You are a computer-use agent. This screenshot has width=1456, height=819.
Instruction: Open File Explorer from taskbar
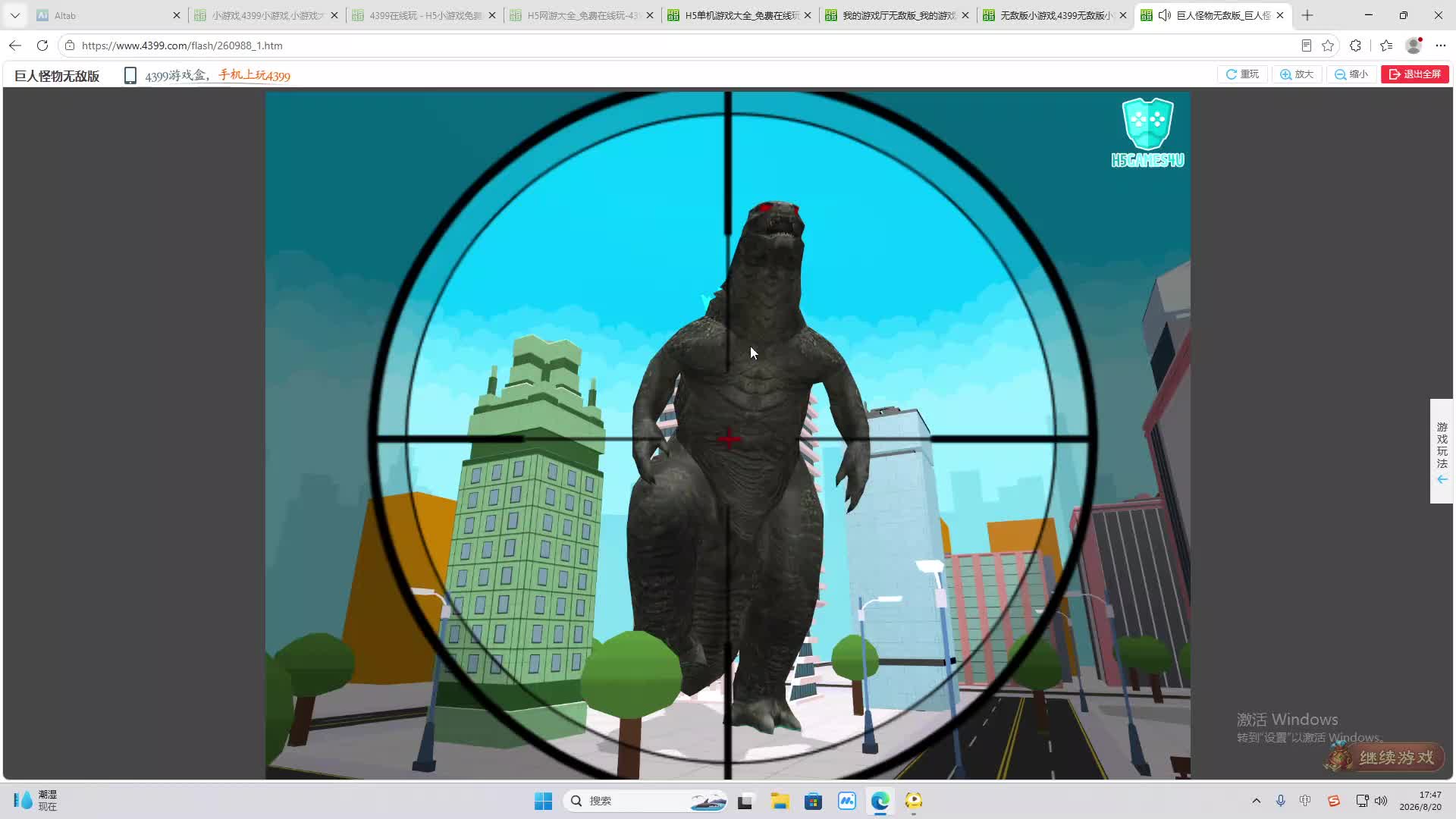coord(780,801)
